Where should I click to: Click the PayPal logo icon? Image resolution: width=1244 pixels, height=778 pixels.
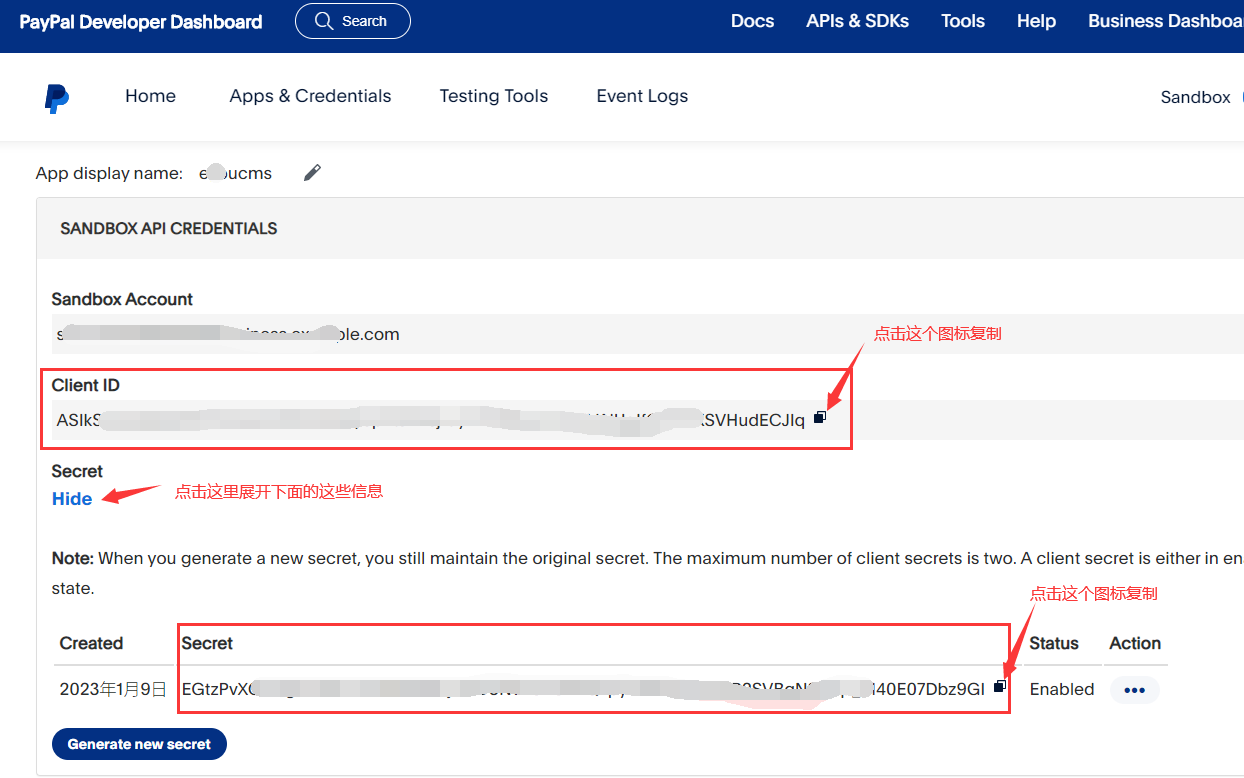coord(57,98)
